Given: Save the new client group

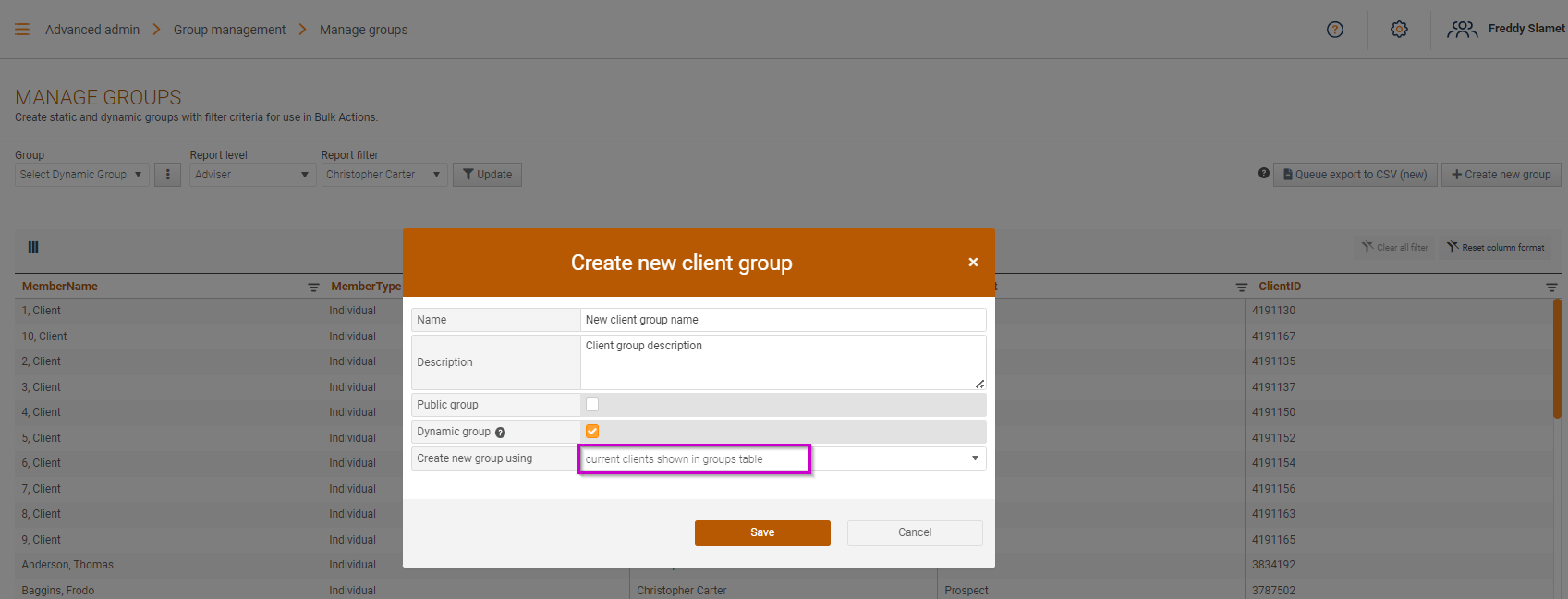Looking at the screenshot, I should [x=762, y=533].
